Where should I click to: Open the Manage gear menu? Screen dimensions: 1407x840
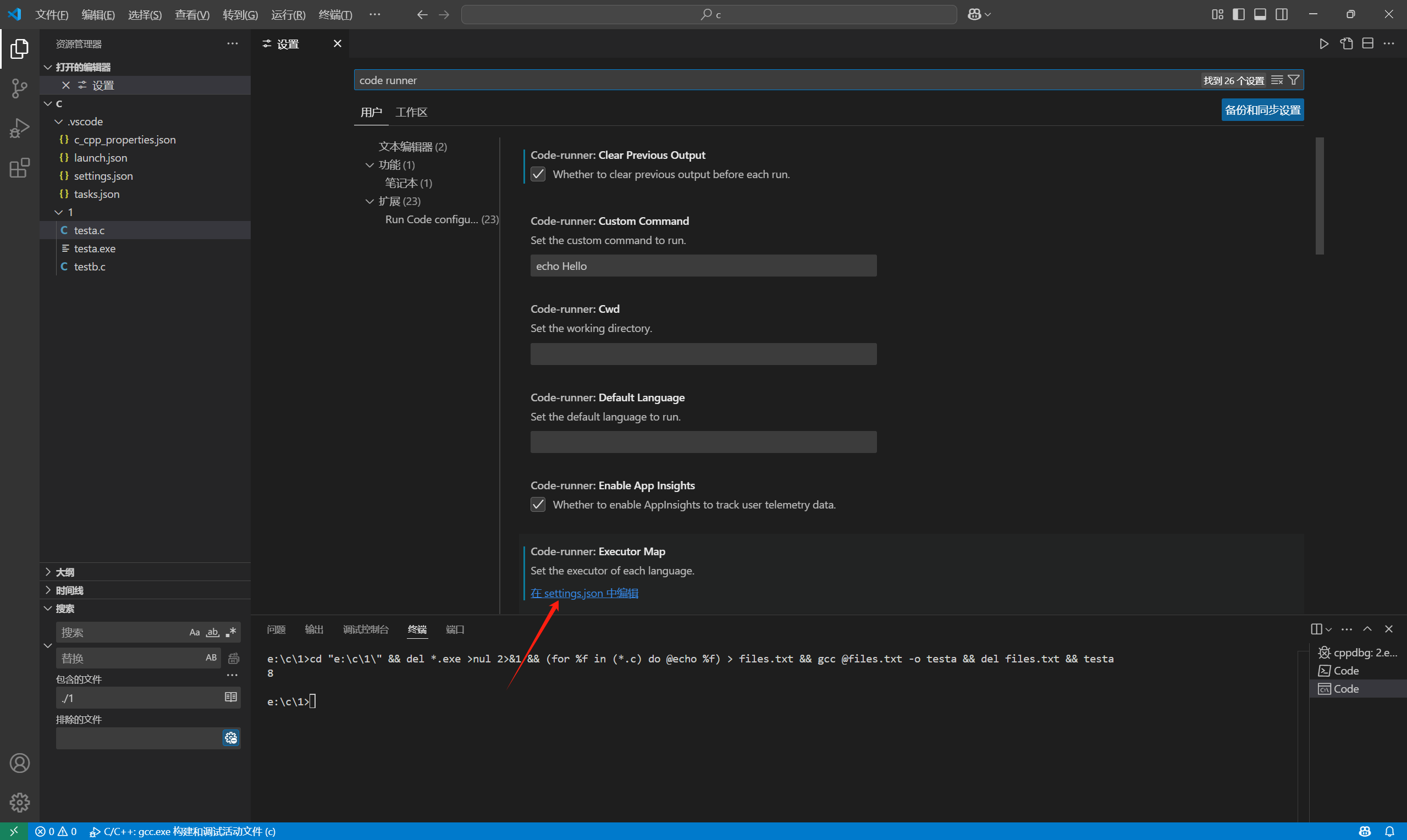(19, 802)
